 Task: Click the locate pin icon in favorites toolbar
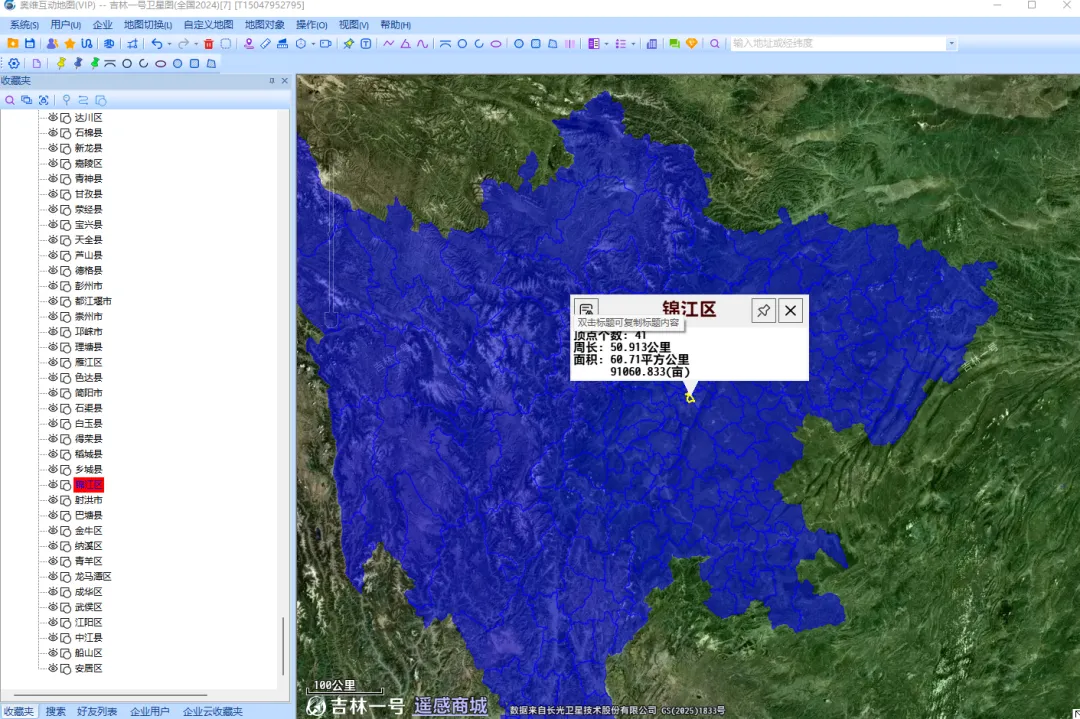(66, 101)
